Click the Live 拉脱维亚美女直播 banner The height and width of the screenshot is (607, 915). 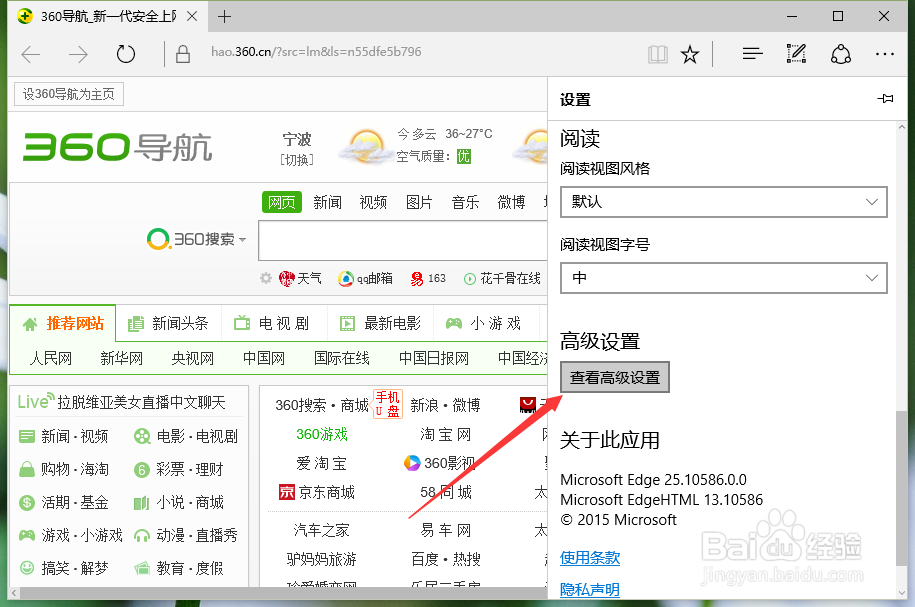122,402
